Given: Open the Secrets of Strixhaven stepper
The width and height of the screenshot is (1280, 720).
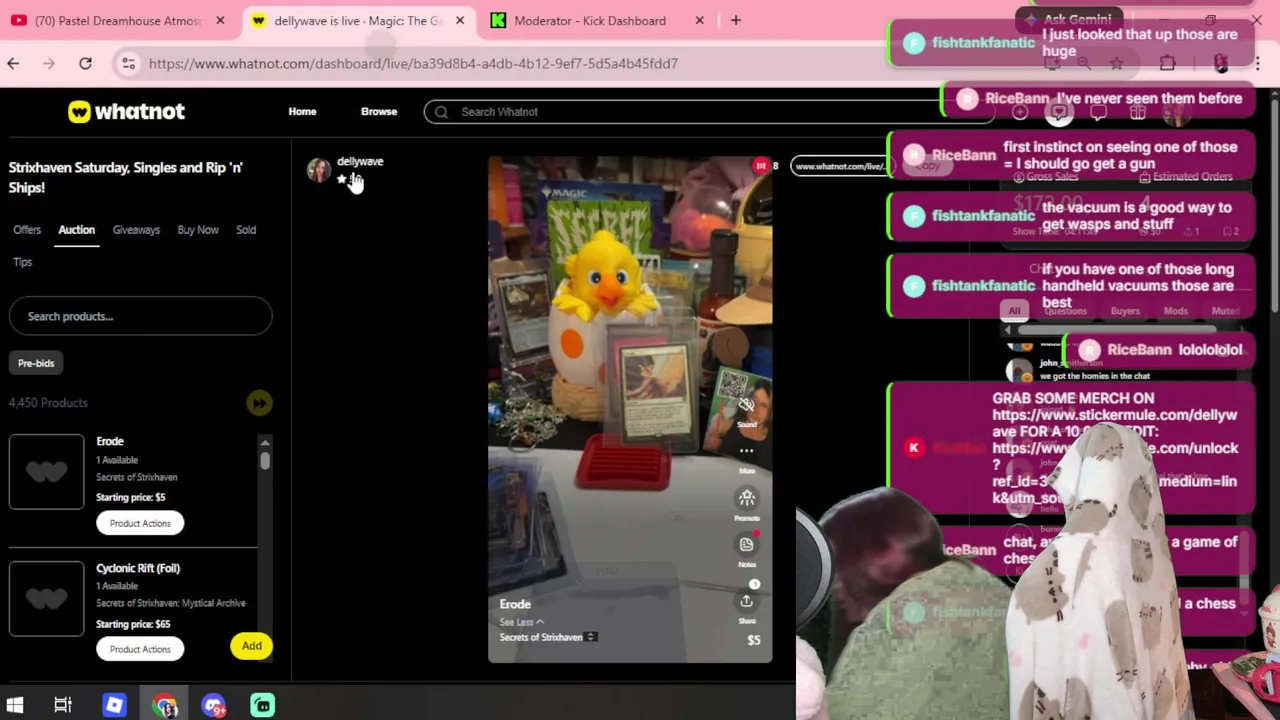Looking at the screenshot, I should pyautogui.click(x=591, y=637).
